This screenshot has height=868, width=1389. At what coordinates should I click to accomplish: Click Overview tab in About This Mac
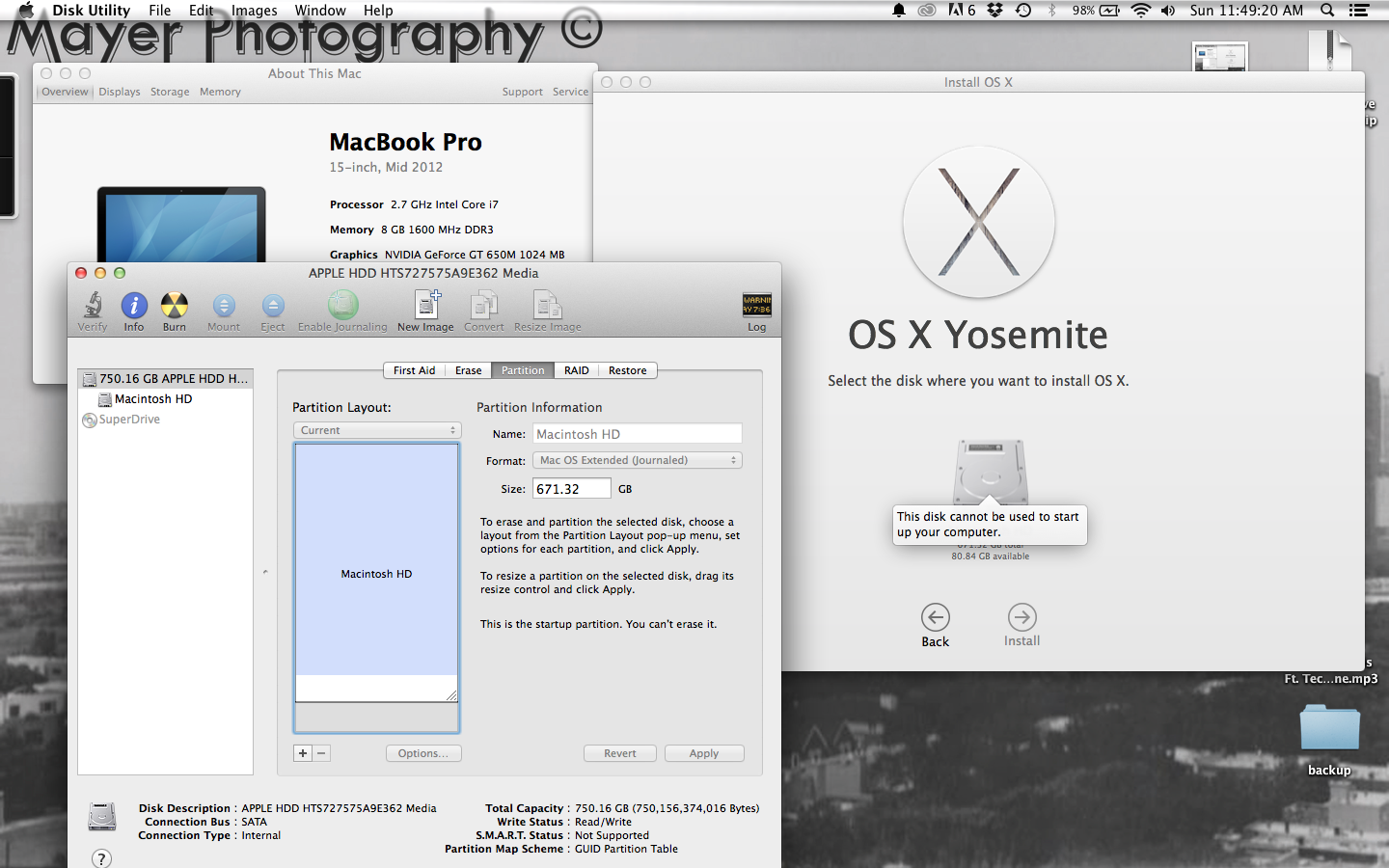click(x=65, y=92)
